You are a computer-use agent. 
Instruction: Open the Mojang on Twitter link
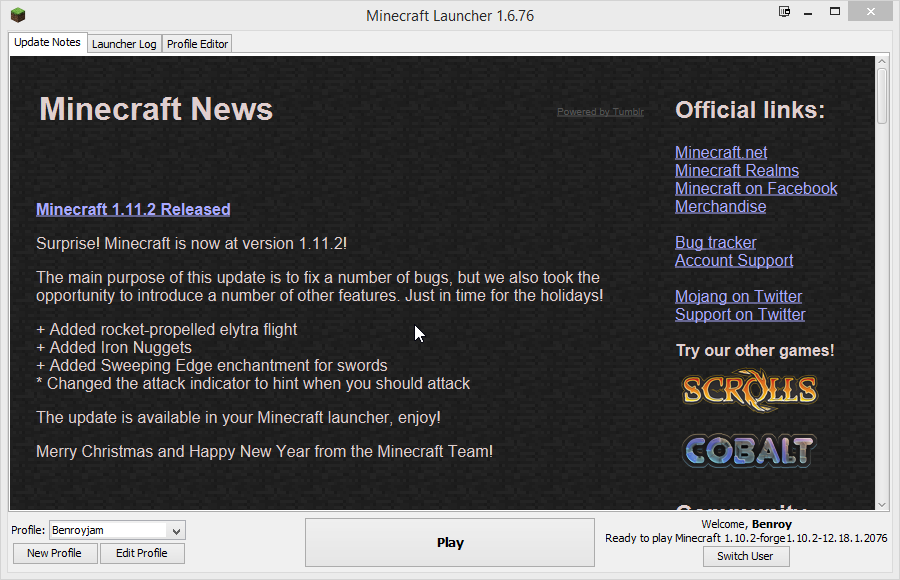(x=738, y=296)
